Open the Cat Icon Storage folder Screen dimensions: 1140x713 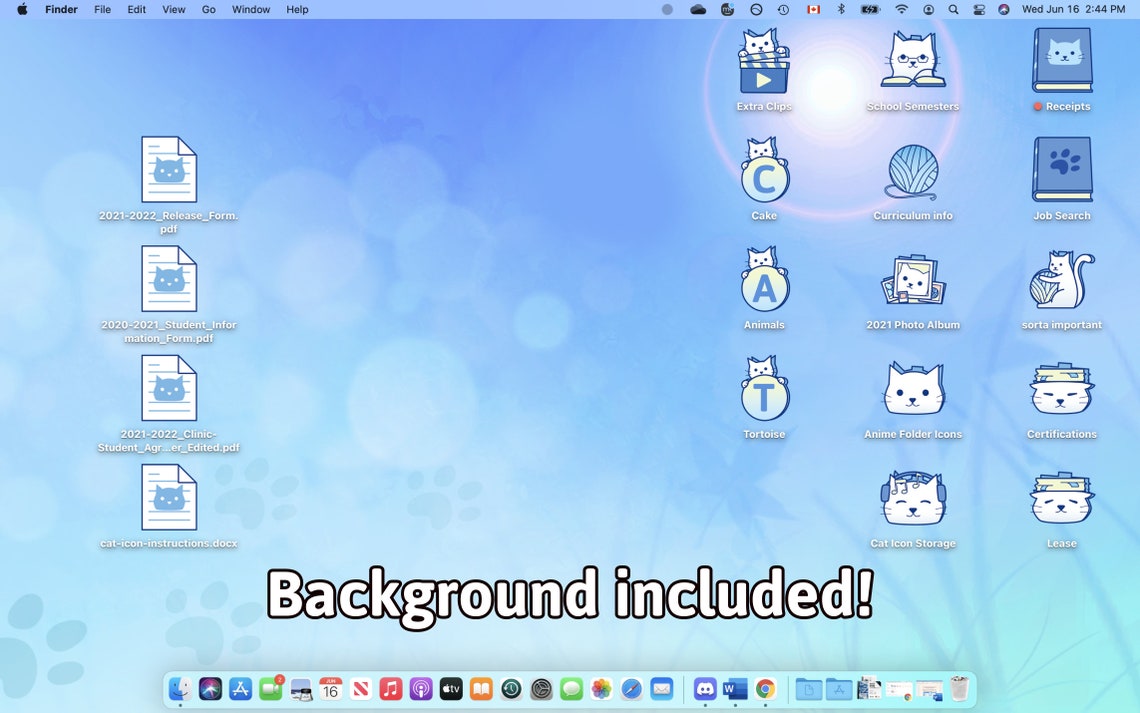912,498
